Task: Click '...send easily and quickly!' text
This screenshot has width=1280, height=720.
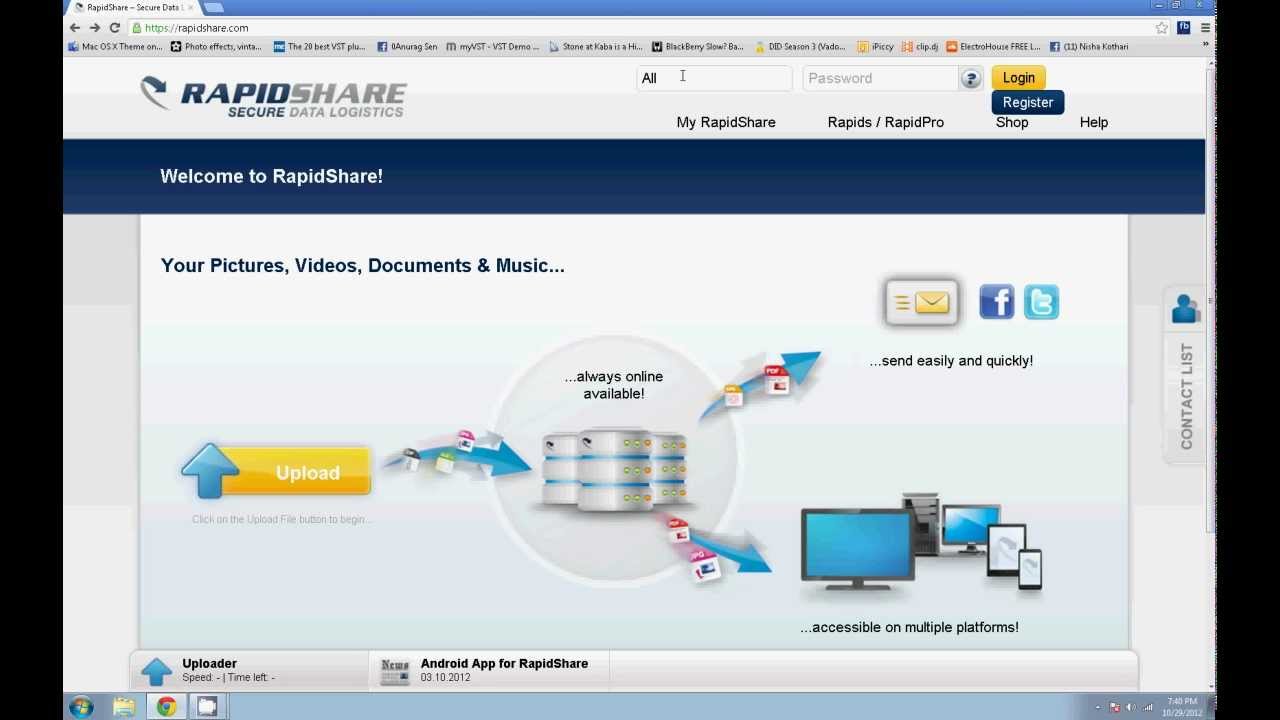Action: coord(951,361)
